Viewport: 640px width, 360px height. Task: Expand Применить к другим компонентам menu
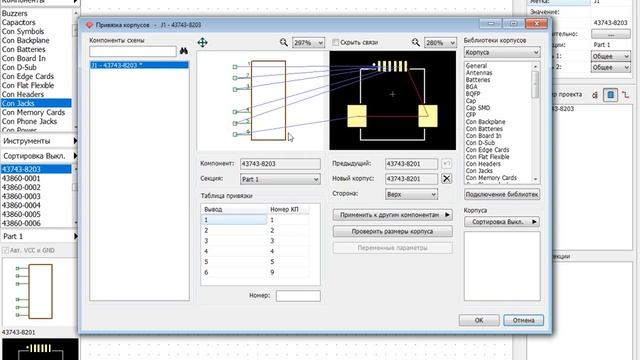[x=392, y=215]
